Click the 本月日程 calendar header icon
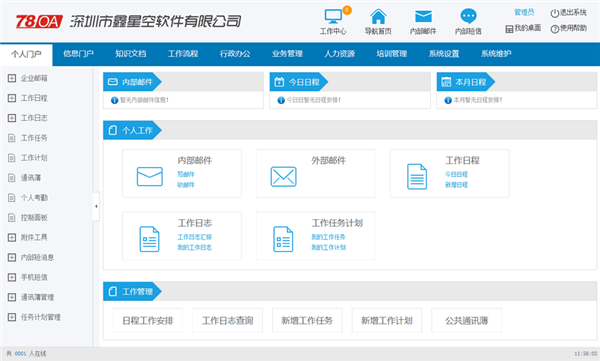The width and height of the screenshot is (600, 361). [x=446, y=82]
